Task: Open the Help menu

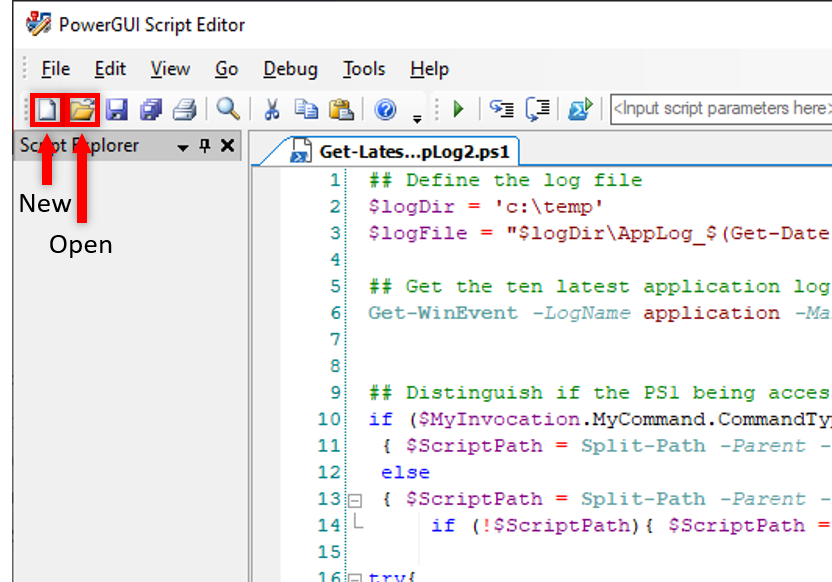Action: click(429, 69)
